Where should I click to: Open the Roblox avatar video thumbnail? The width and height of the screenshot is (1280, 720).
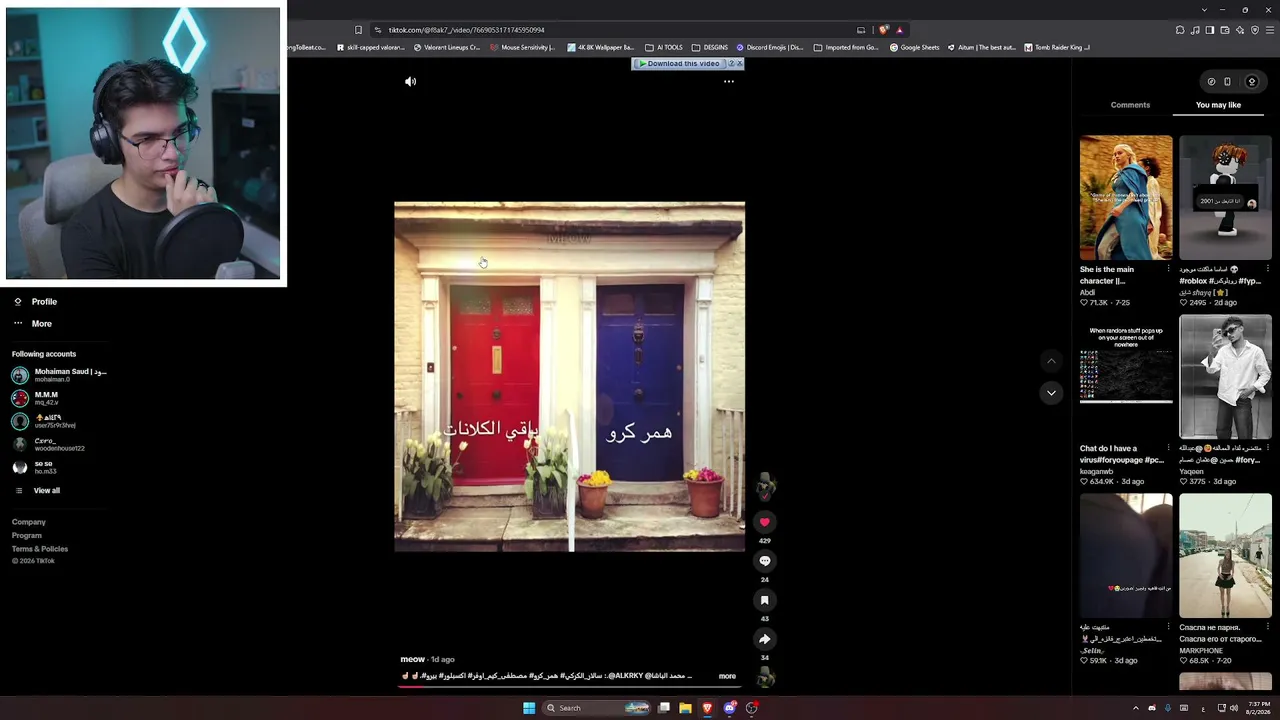tap(1226, 198)
